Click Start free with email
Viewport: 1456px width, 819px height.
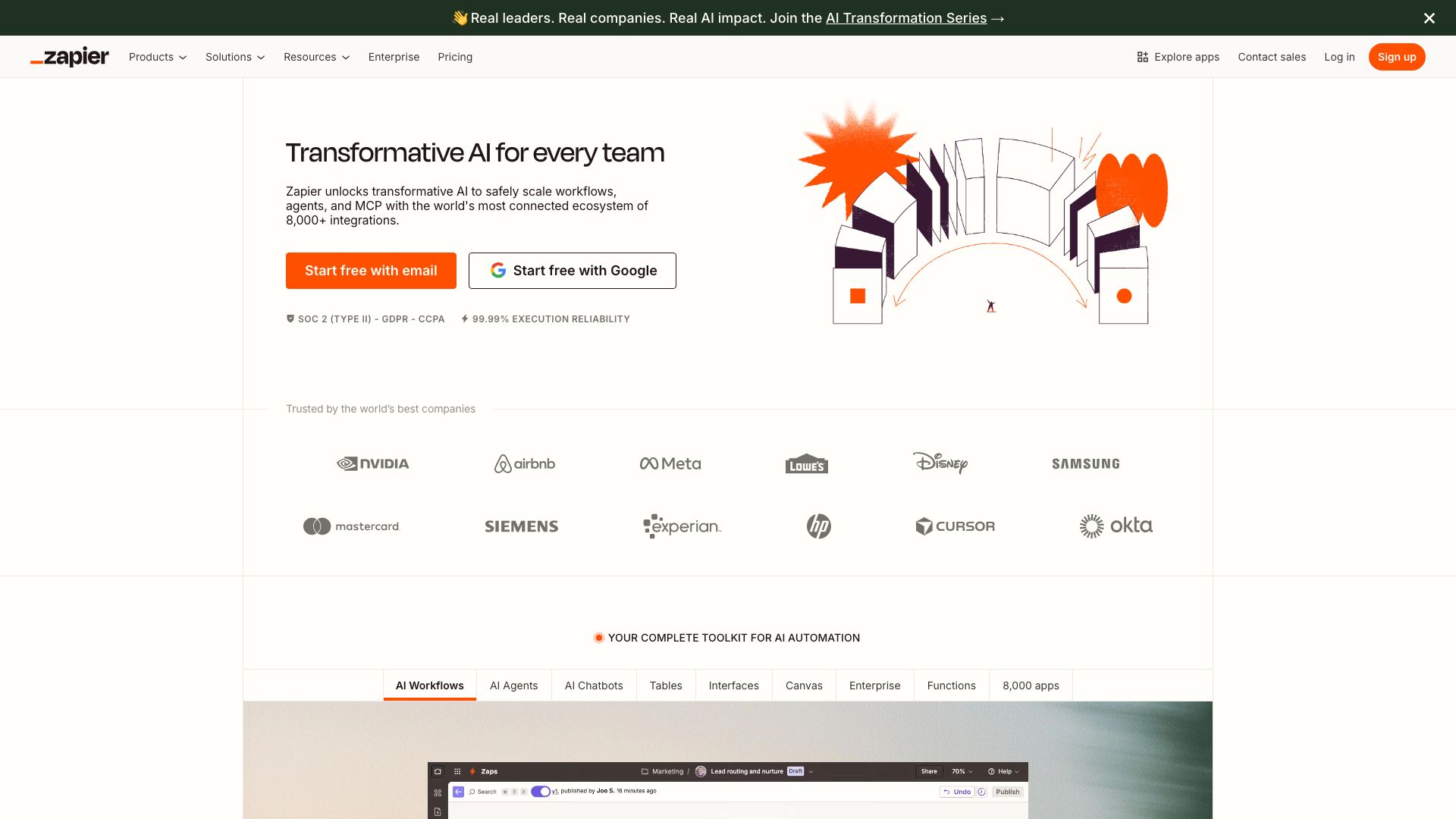(x=371, y=270)
